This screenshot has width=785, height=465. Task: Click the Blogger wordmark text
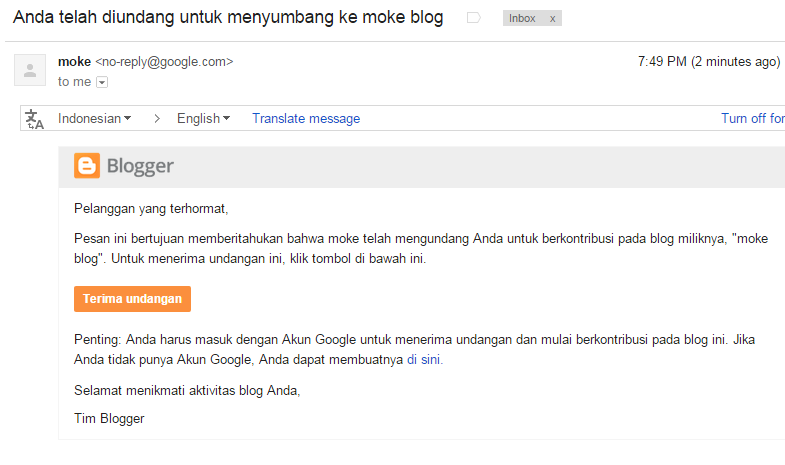point(140,166)
